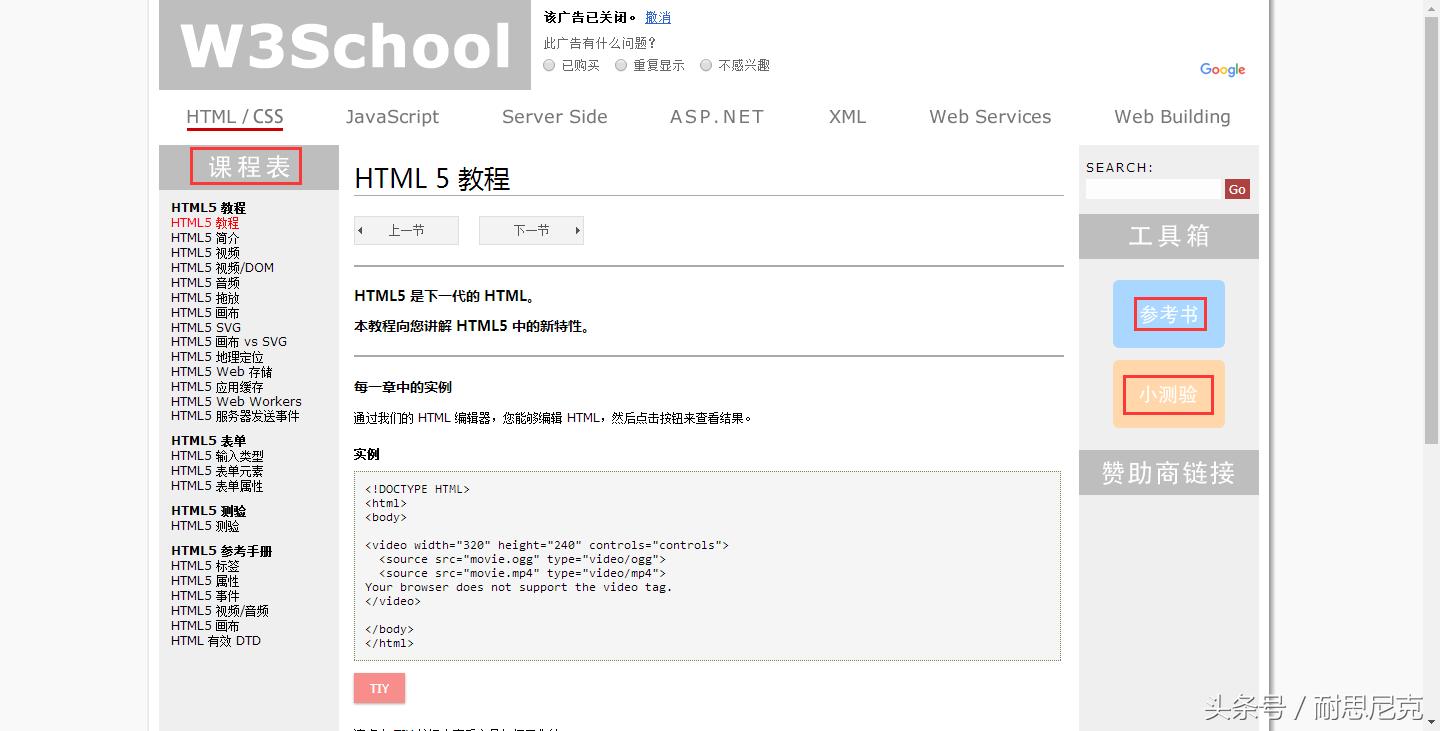
Task: Click the Google logo in ad area
Action: click(x=1222, y=69)
